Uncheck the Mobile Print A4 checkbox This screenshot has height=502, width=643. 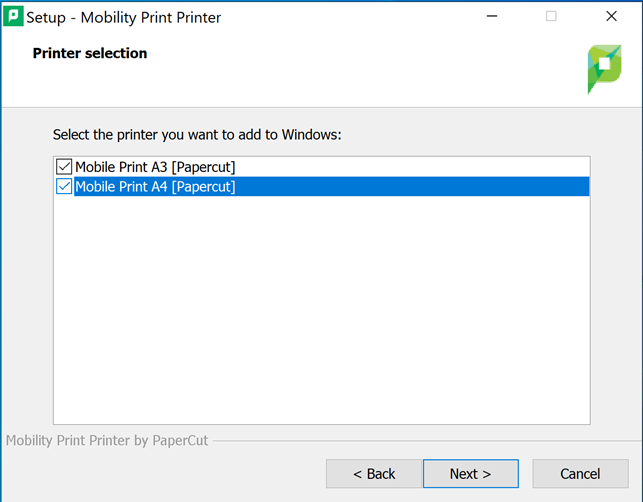64,187
